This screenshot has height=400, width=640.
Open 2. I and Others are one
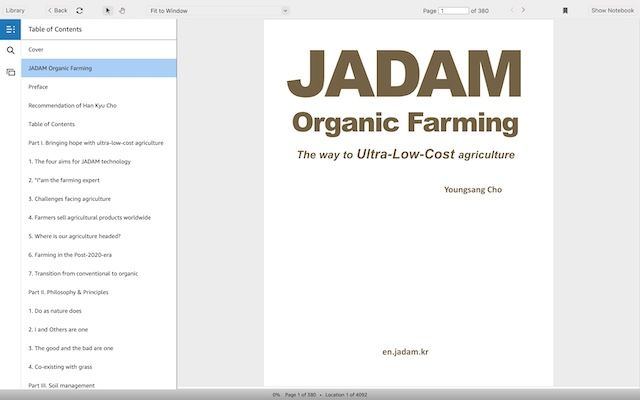pyautogui.click(x=99, y=329)
